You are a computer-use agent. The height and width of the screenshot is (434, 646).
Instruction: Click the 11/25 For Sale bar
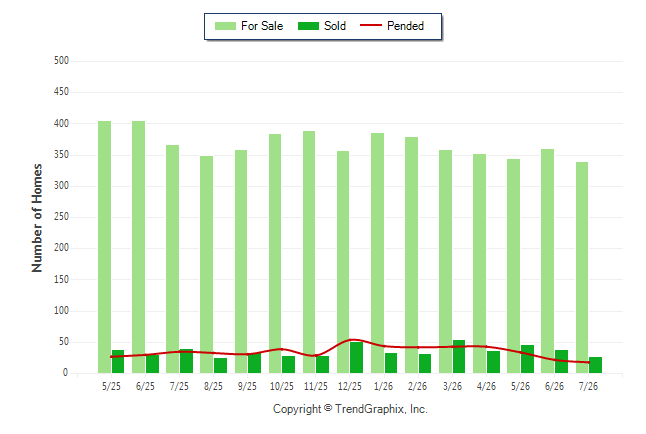pos(309,252)
